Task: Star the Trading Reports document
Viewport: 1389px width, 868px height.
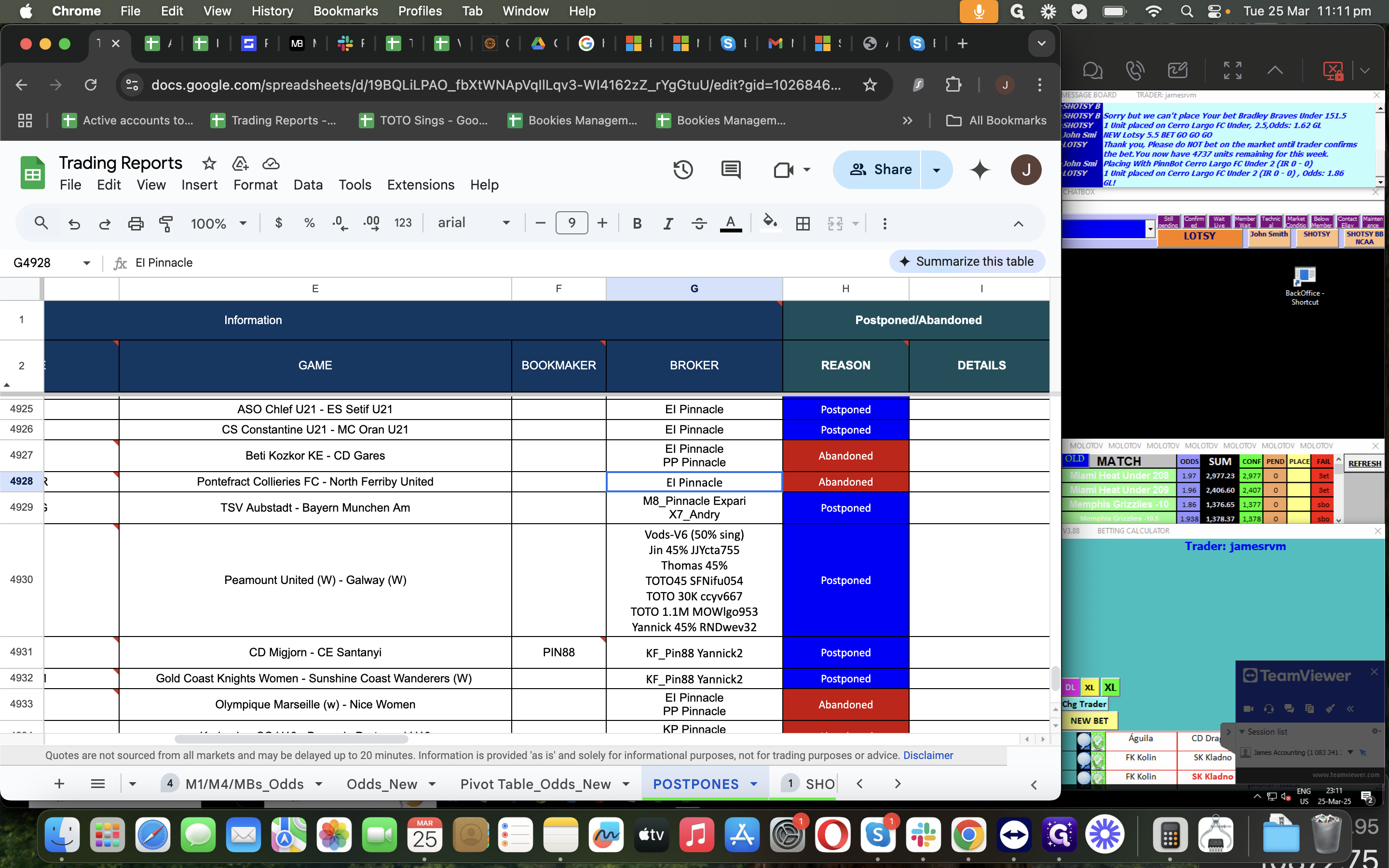Action: click(209, 163)
